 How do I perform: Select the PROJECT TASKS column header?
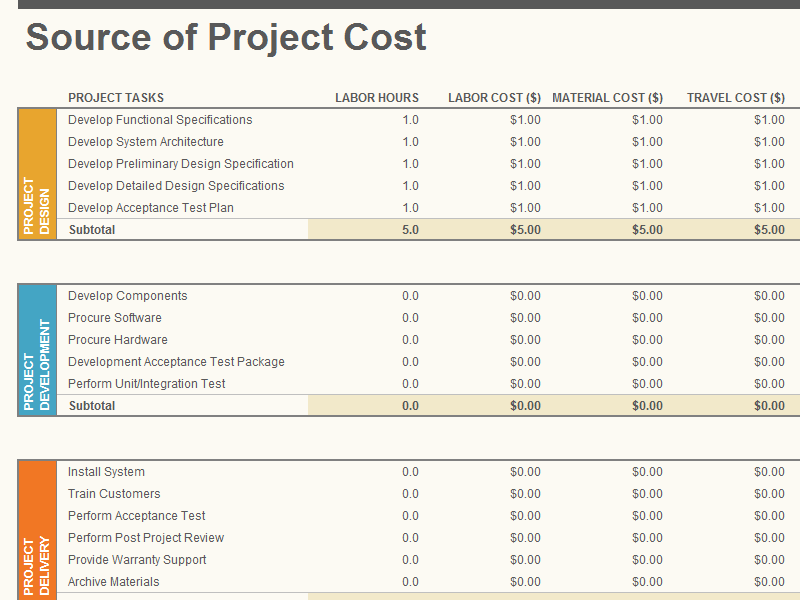[116, 98]
